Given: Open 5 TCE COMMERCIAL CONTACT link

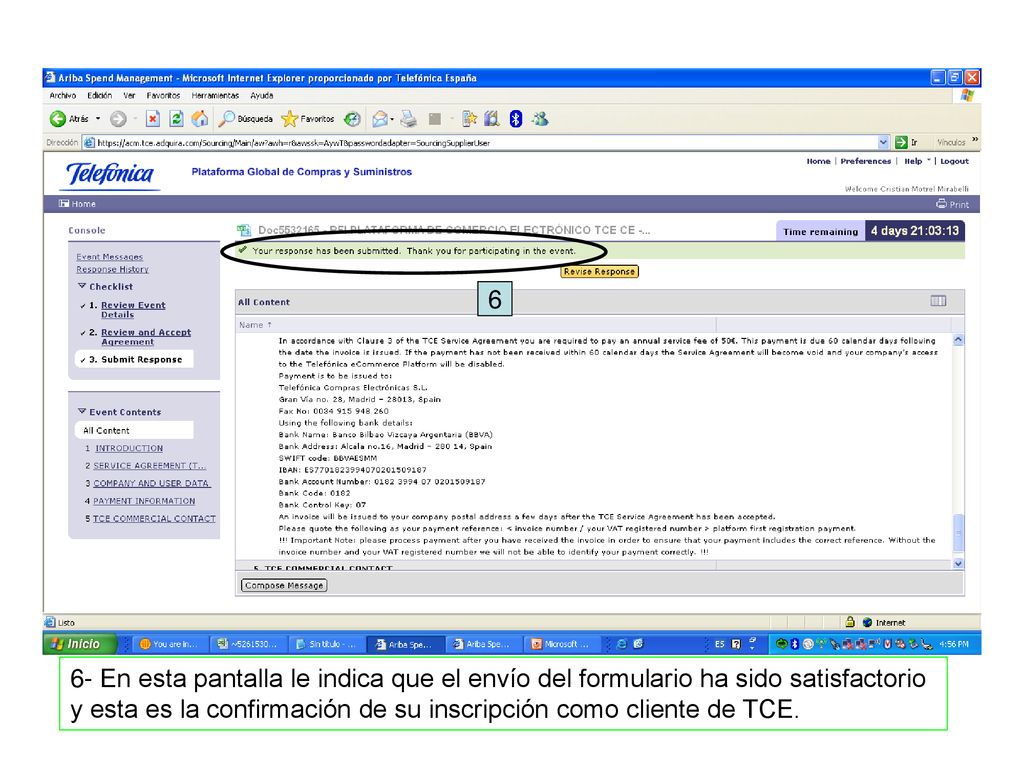Looking at the screenshot, I should (x=154, y=519).
